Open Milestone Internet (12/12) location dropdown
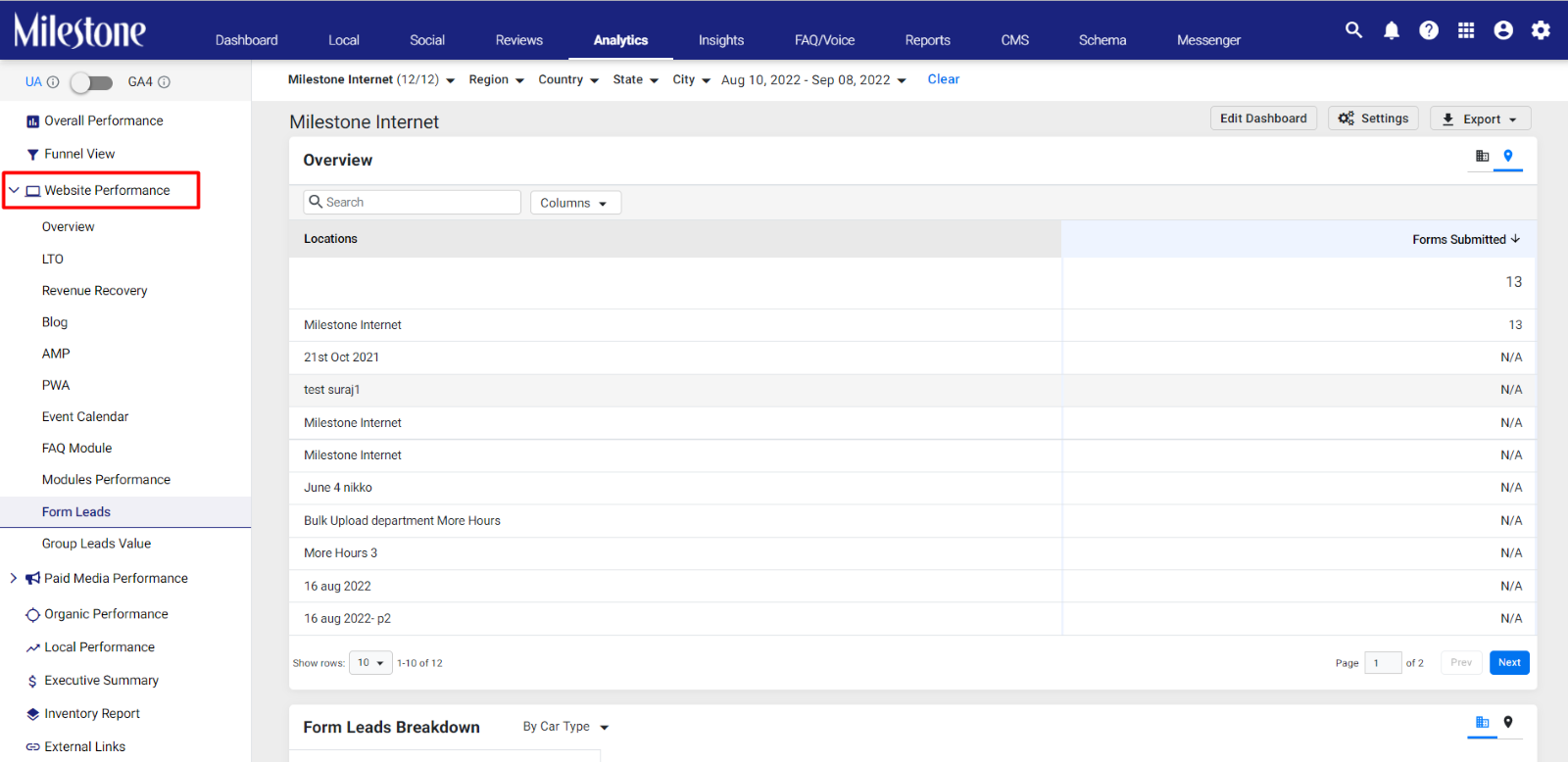Screen dimensions: 1568x762 [371, 80]
